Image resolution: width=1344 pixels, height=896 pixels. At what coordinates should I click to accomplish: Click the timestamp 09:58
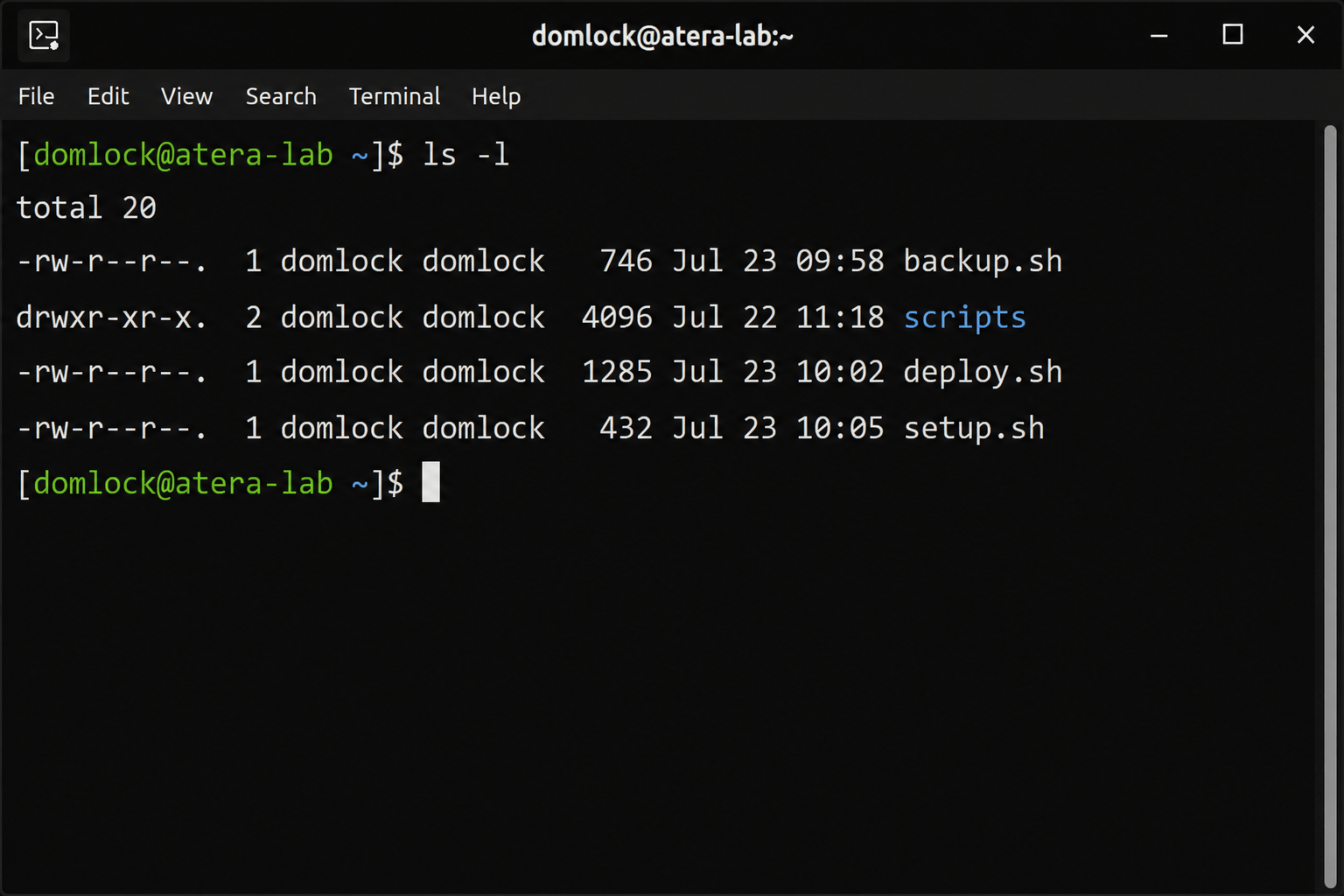[840, 262]
